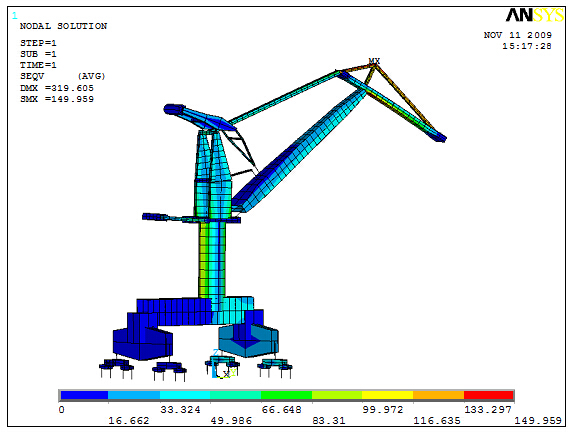The width and height of the screenshot is (571, 434).
Task: Click the counterweight arm at the tower top
Action: 199,117
